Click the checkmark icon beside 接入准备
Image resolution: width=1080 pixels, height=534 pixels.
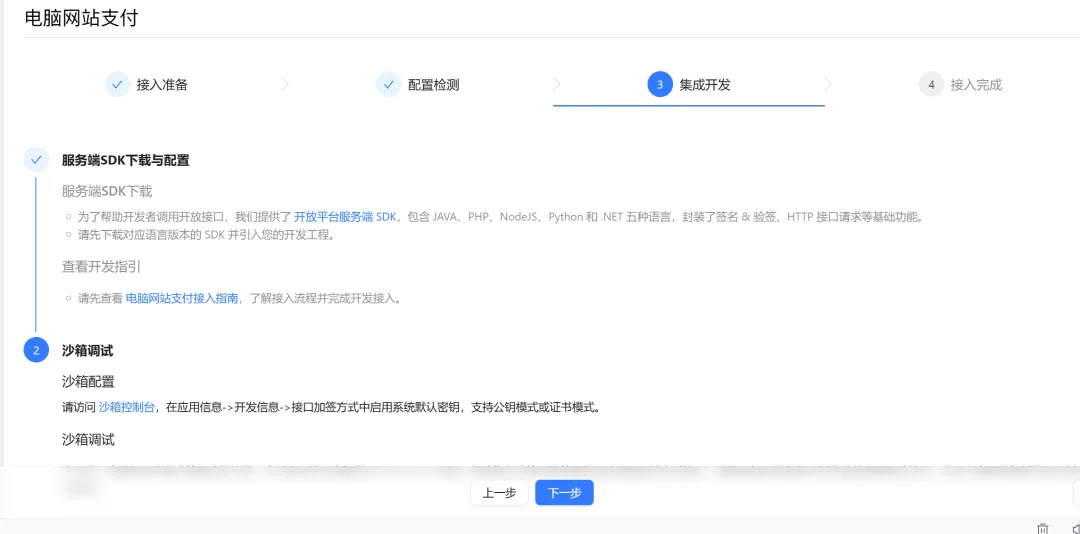pos(117,85)
